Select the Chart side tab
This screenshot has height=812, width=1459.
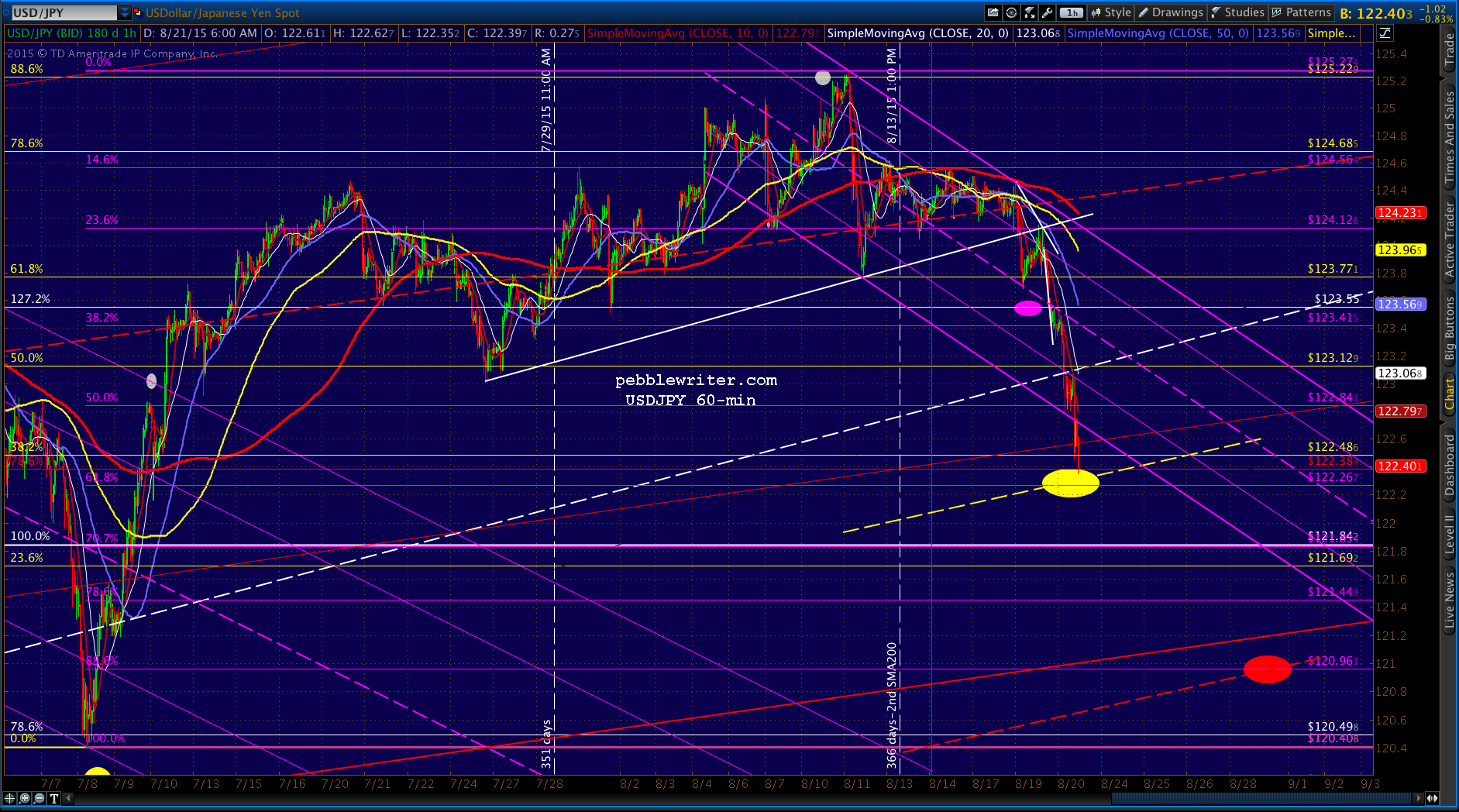[1450, 394]
